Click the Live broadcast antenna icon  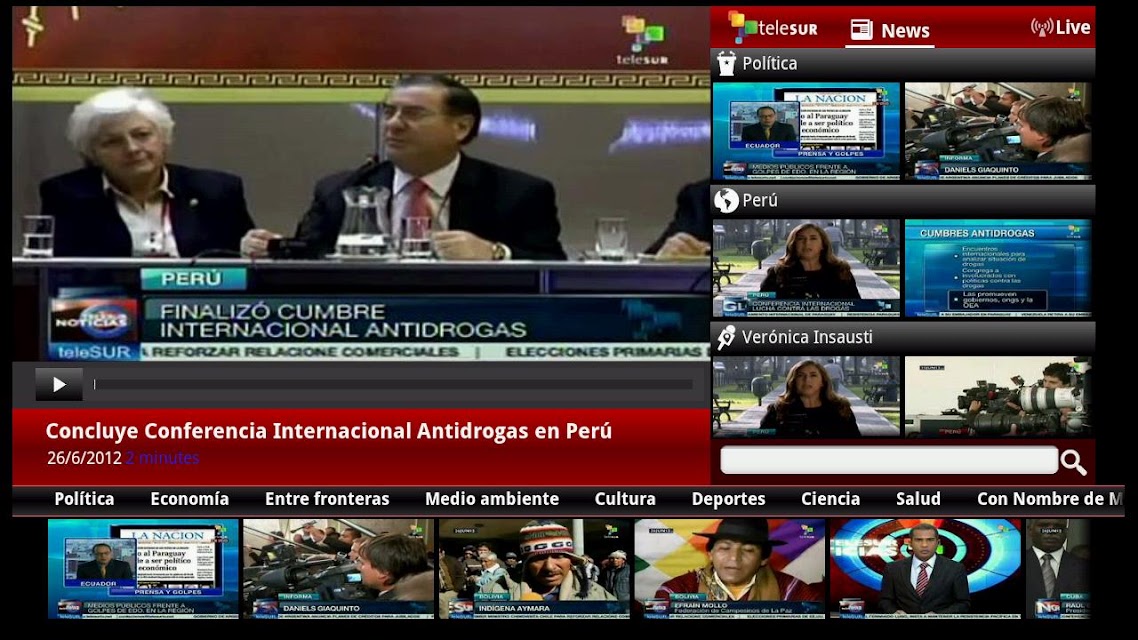pos(1041,28)
